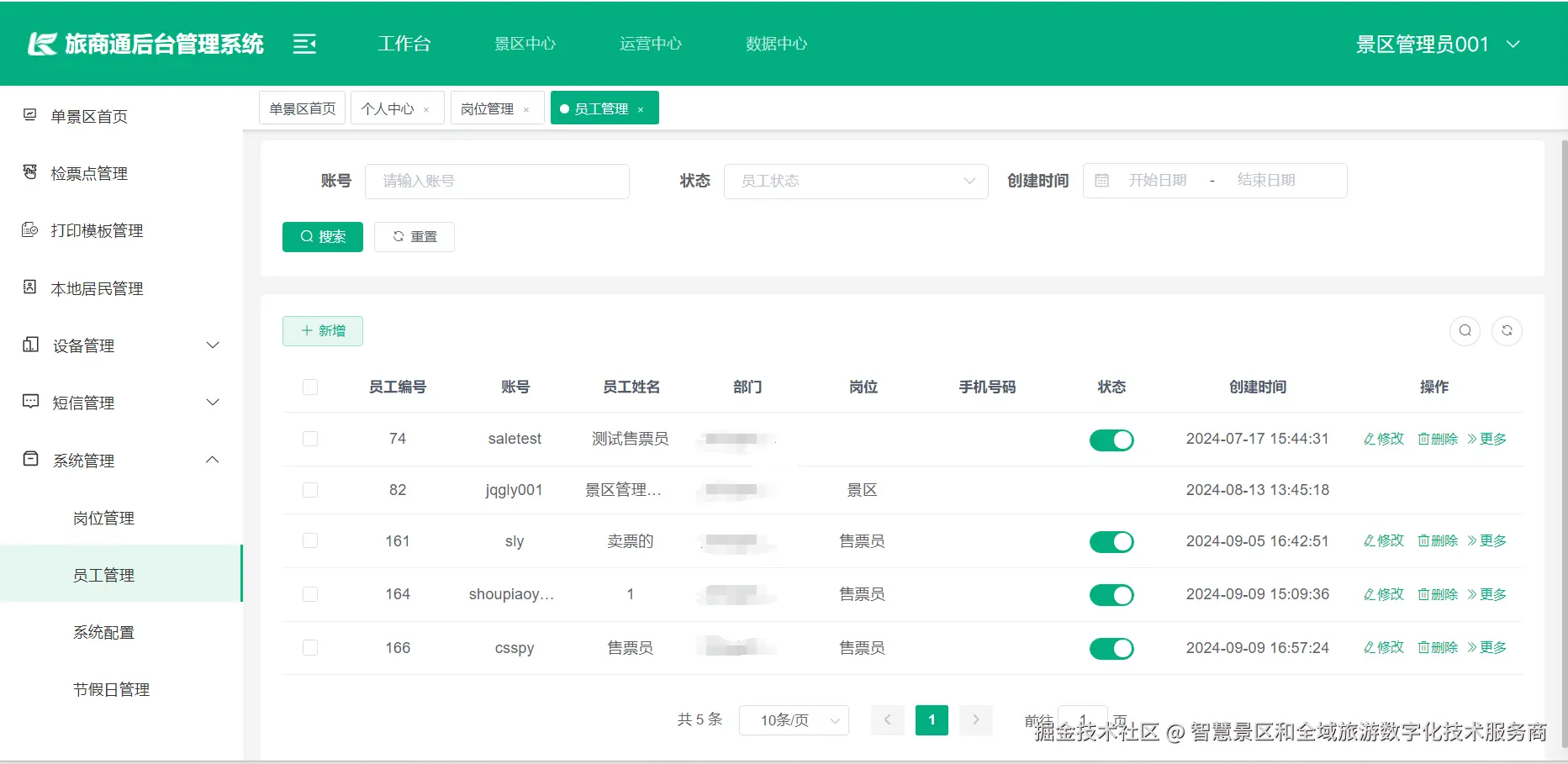The width and height of the screenshot is (1568, 764).
Task: Click the 请输入账号 account input field
Action: click(497, 181)
